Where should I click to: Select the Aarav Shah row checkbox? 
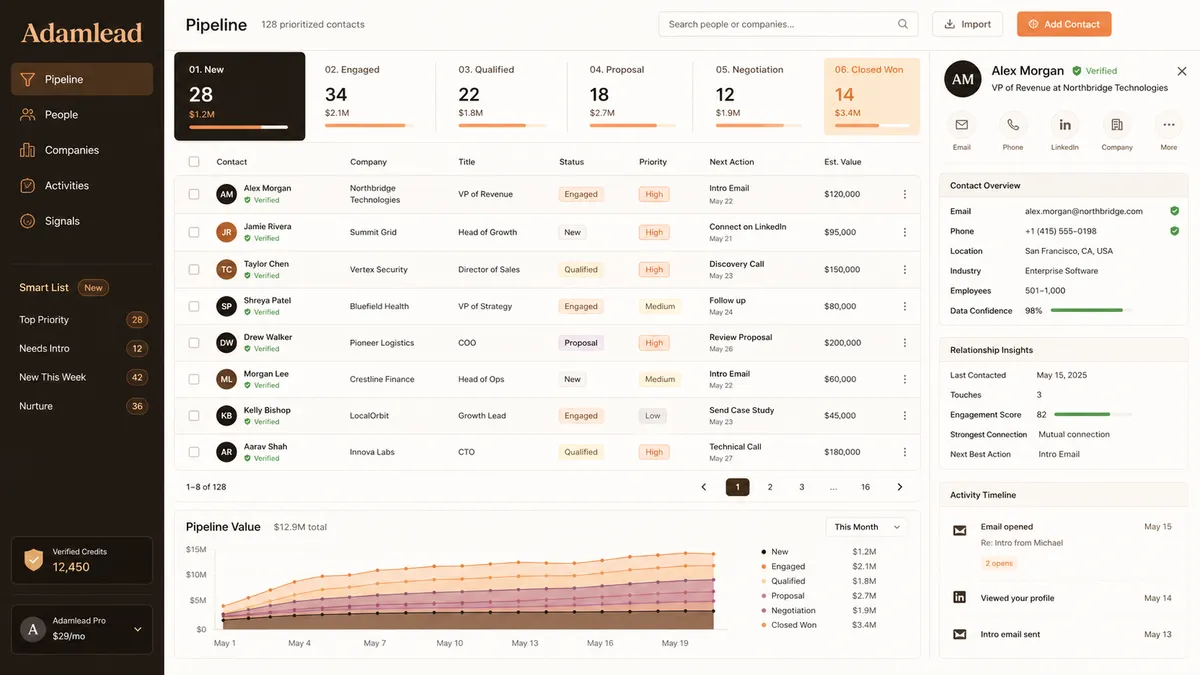point(194,452)
